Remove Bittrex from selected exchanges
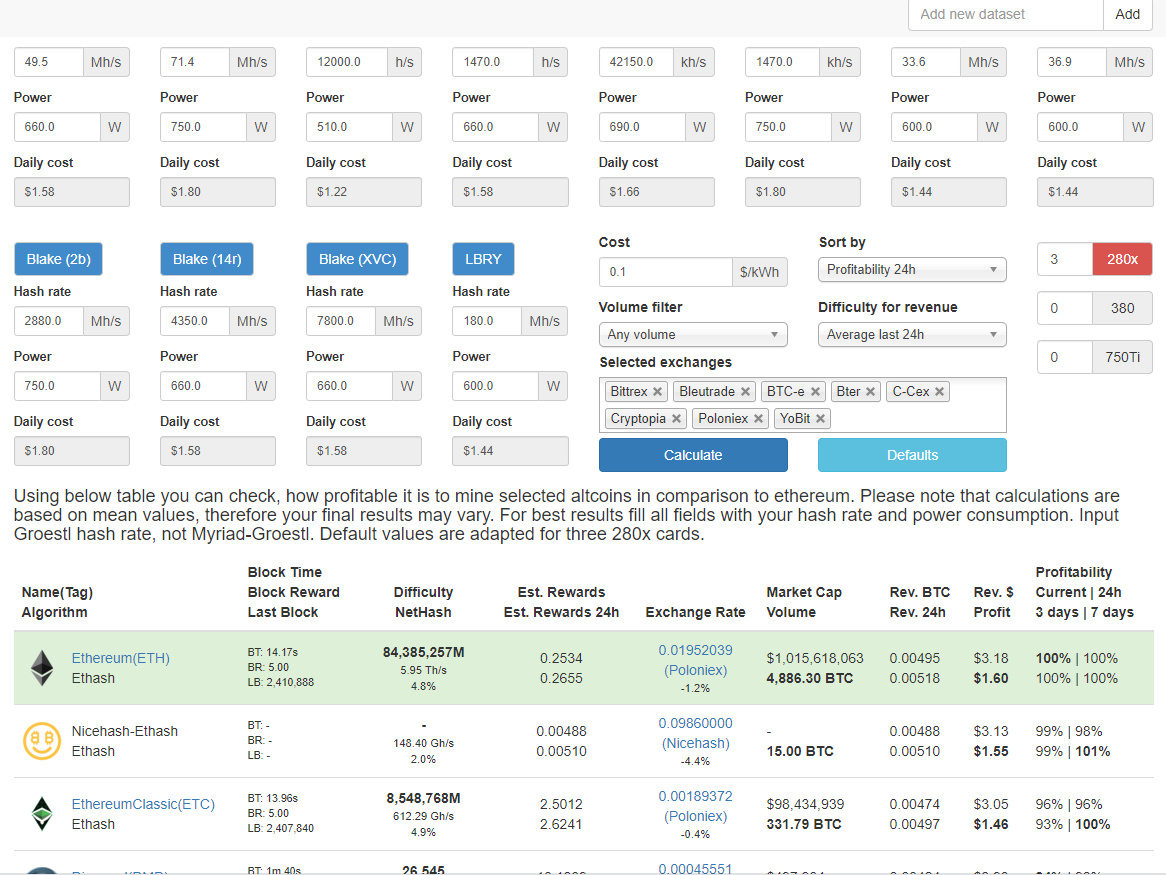This screenshot has height=875, width=1166. [657, 392]
